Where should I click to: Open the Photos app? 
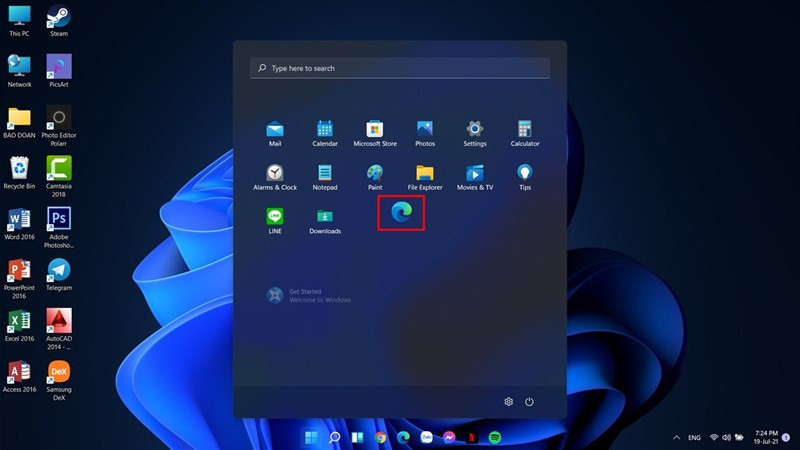pos(425,134)
